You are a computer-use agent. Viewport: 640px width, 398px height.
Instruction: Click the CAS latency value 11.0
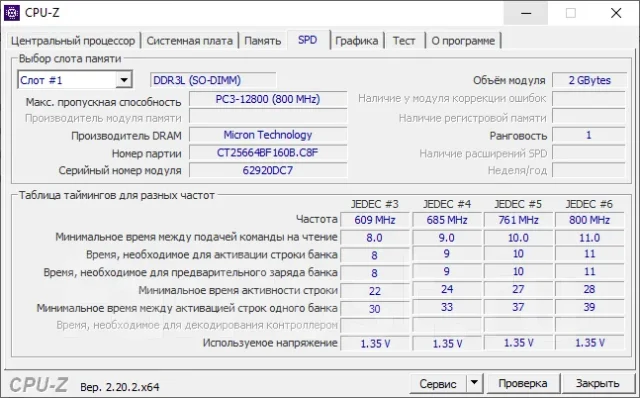[589, 238]
